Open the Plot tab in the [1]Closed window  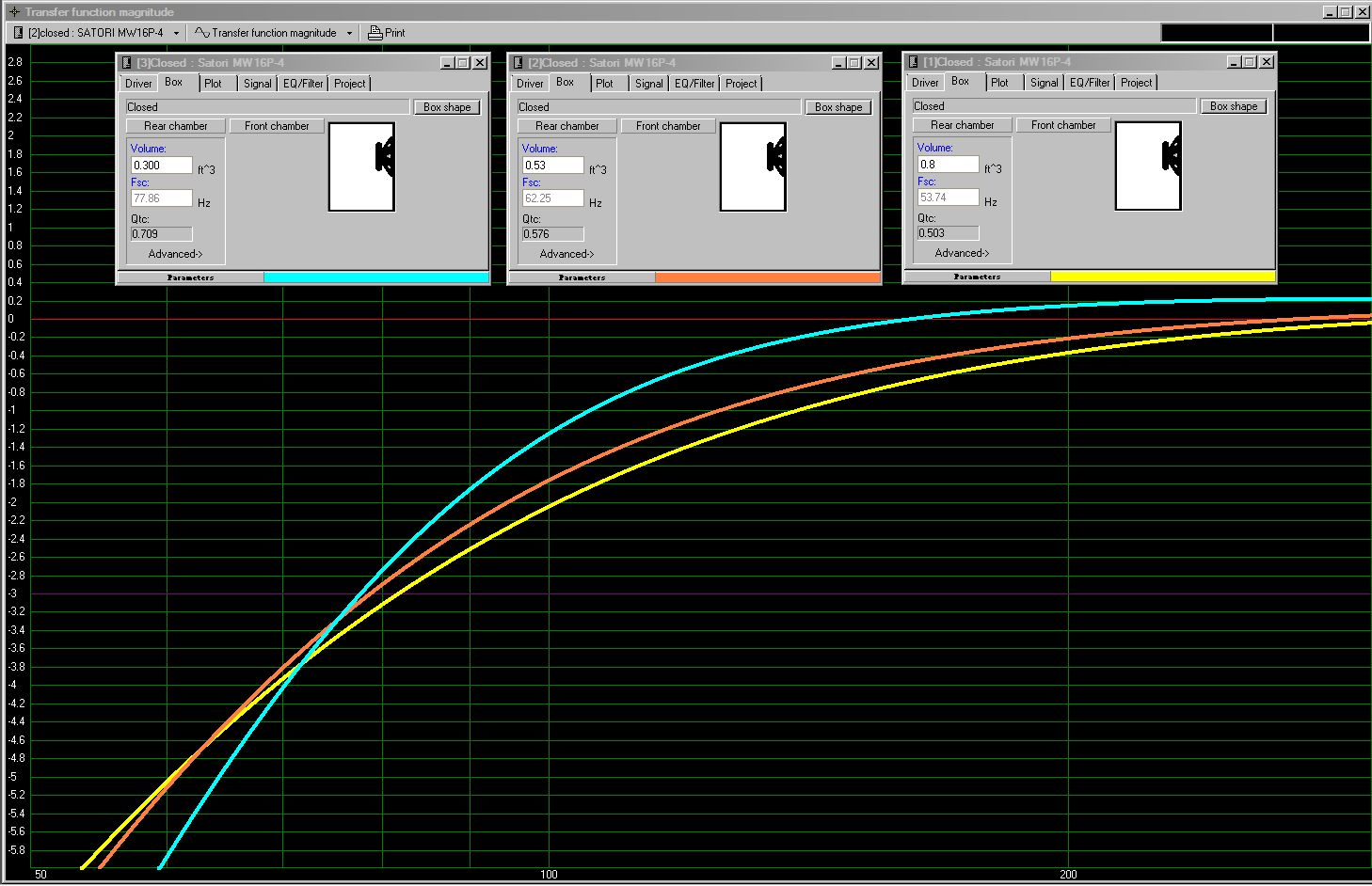(x=1000, y=83)
